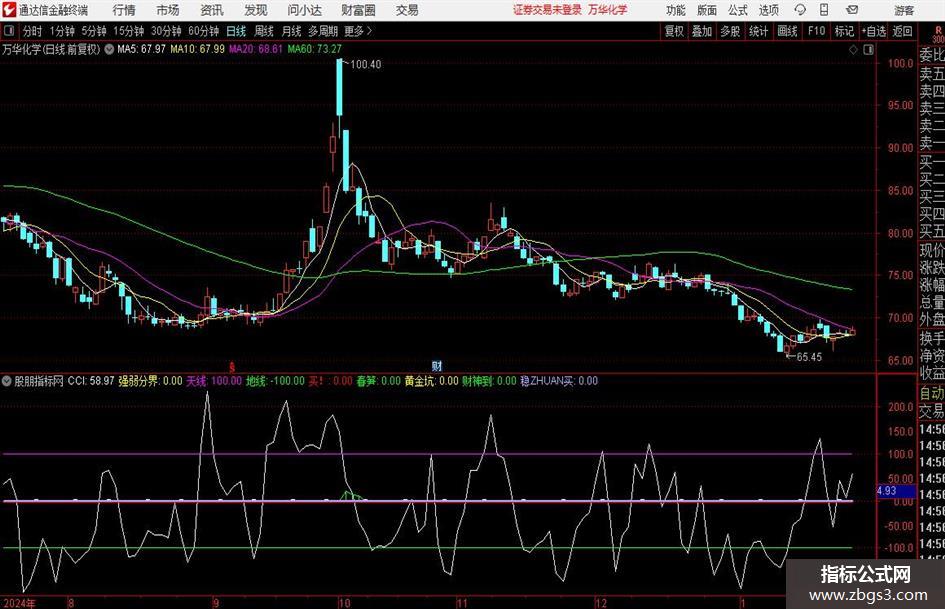The image size is (945, 609).
Task: Click the blue 财 marker on the chart
Action: click(437, 365)
